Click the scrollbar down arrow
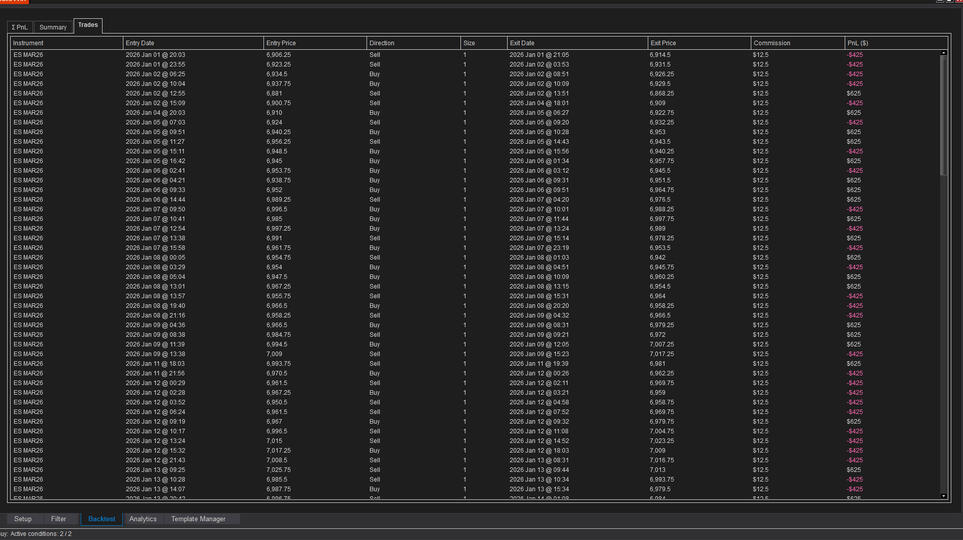This screenshot has width=963, height=540. 944,496
